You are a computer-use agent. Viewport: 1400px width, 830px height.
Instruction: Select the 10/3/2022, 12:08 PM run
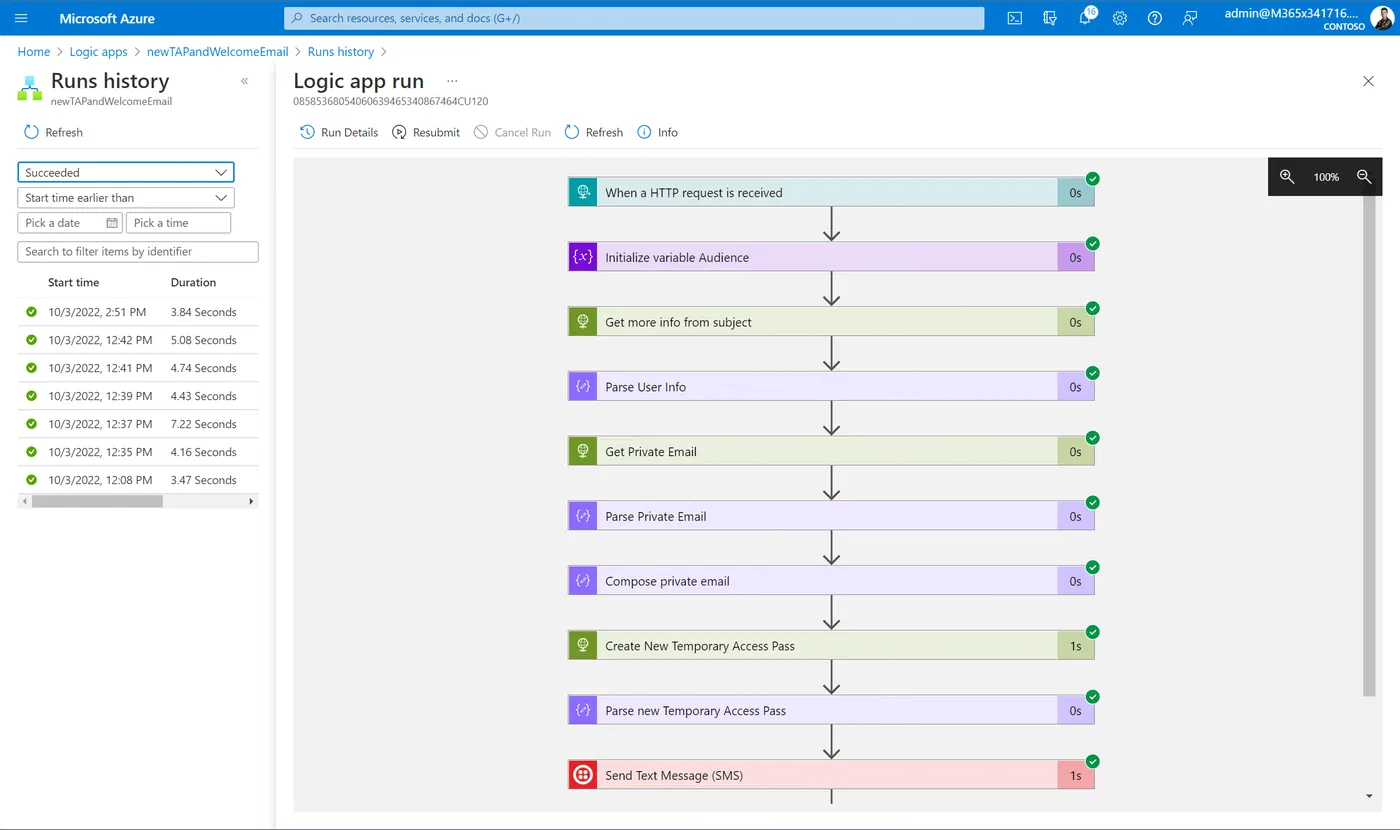tap(138, 480)
